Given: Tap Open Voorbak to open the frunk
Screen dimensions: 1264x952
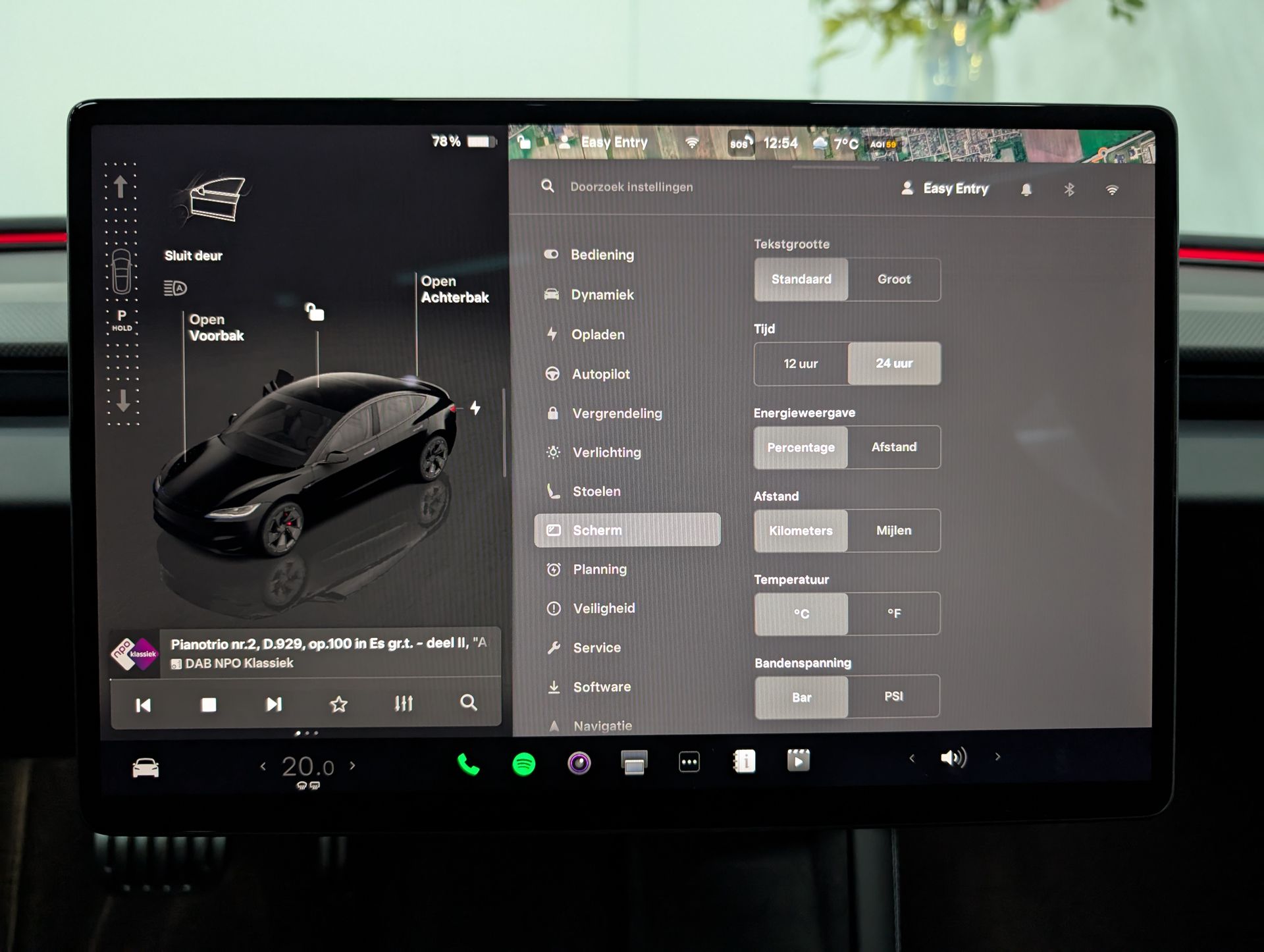Looking at the screenshot, I should (216, 327).
